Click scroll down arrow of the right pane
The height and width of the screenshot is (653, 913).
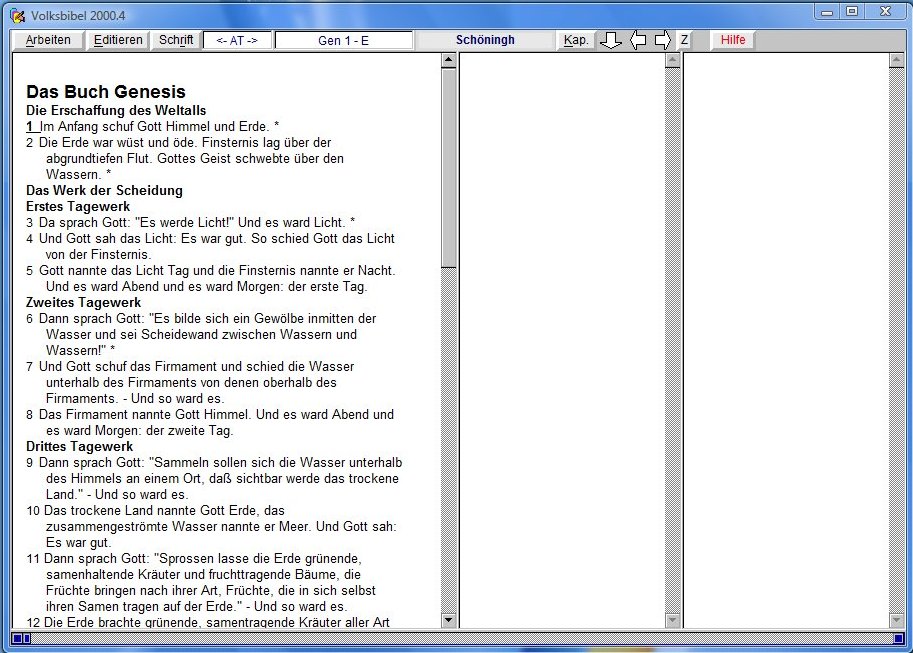tap(897, 620)
